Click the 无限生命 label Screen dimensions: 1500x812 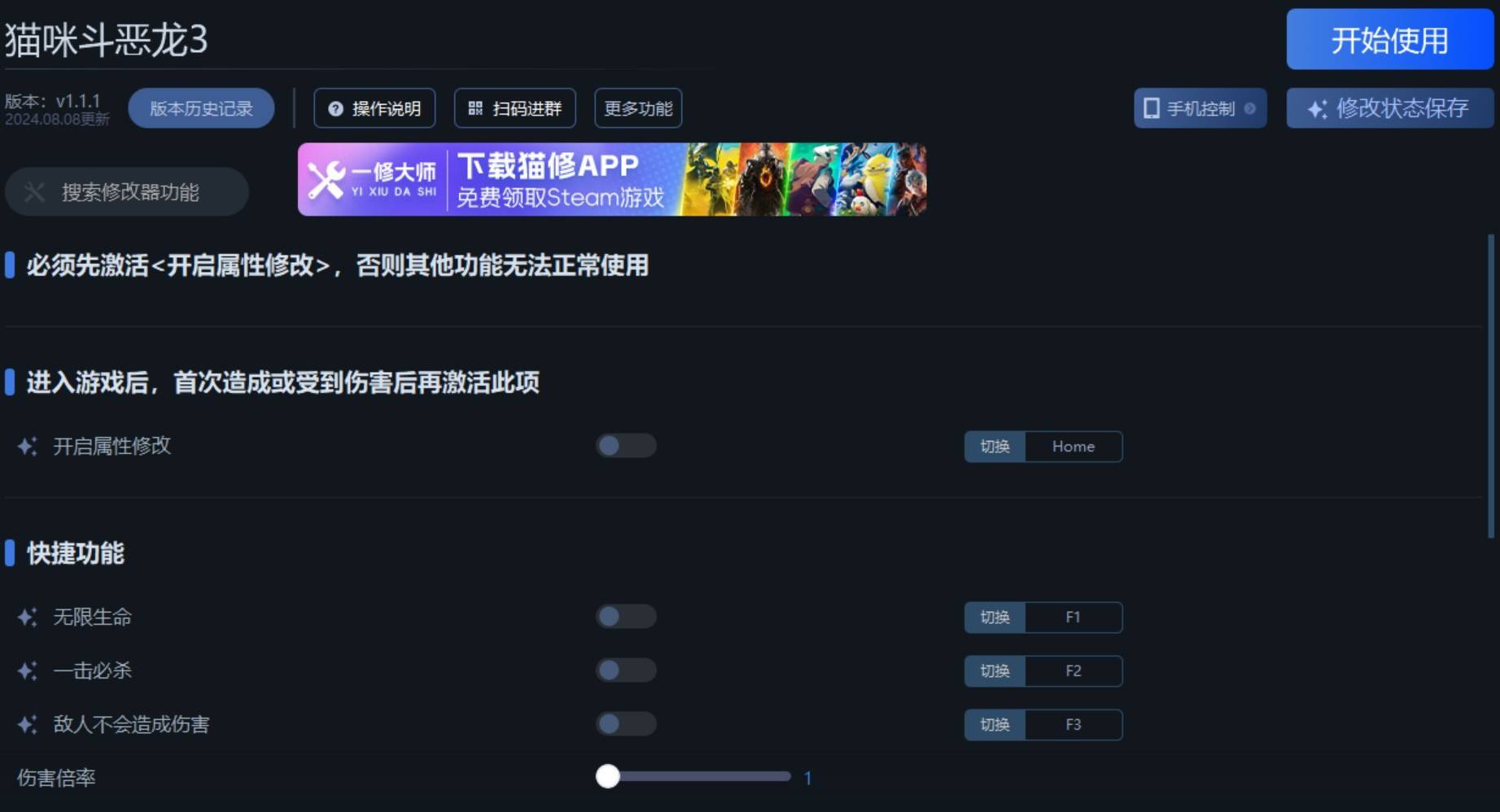click(x=92, y=617)
